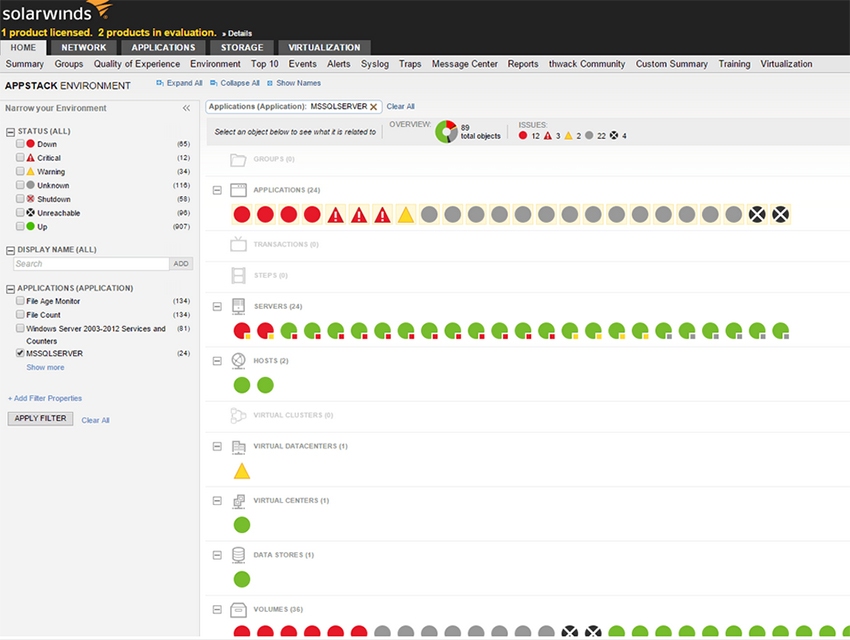
Task: Click the Virtual Datacenters category icon
Action: pos(239,447)
